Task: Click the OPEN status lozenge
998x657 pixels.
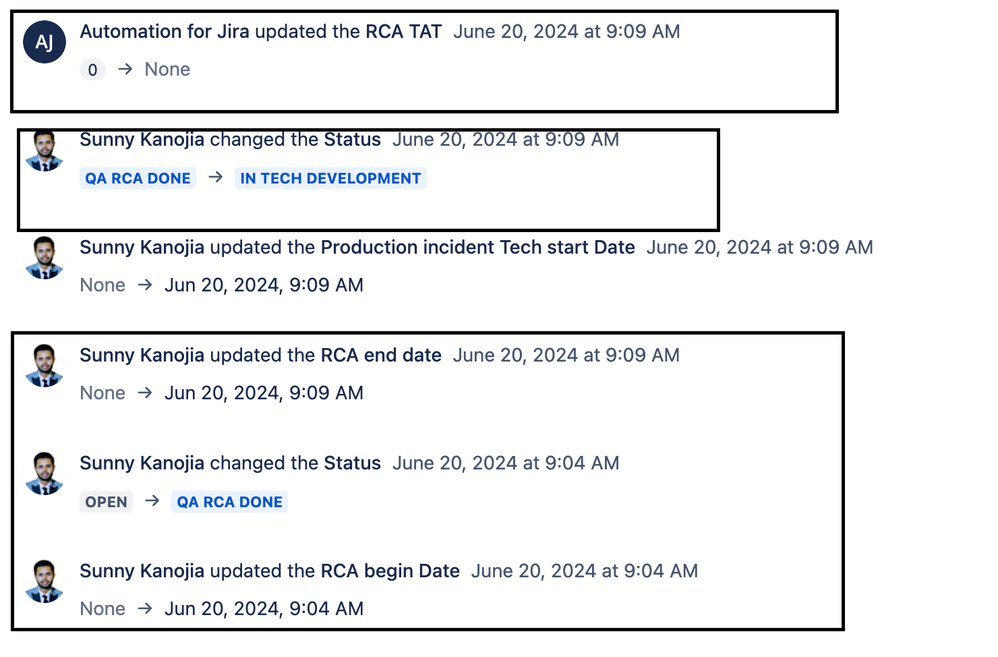Action: pos(106,502)
